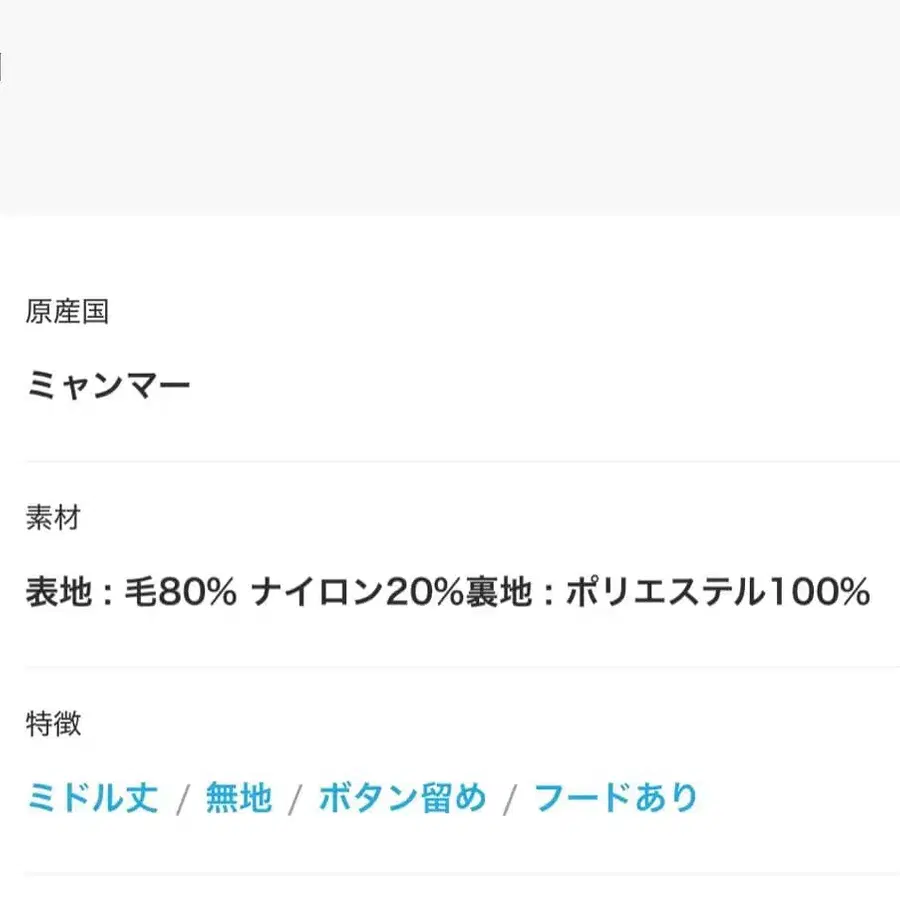Screen dimensions: 900x900
Task: Click the divider line below ミャンマー
Action: [x=450, y=461]
